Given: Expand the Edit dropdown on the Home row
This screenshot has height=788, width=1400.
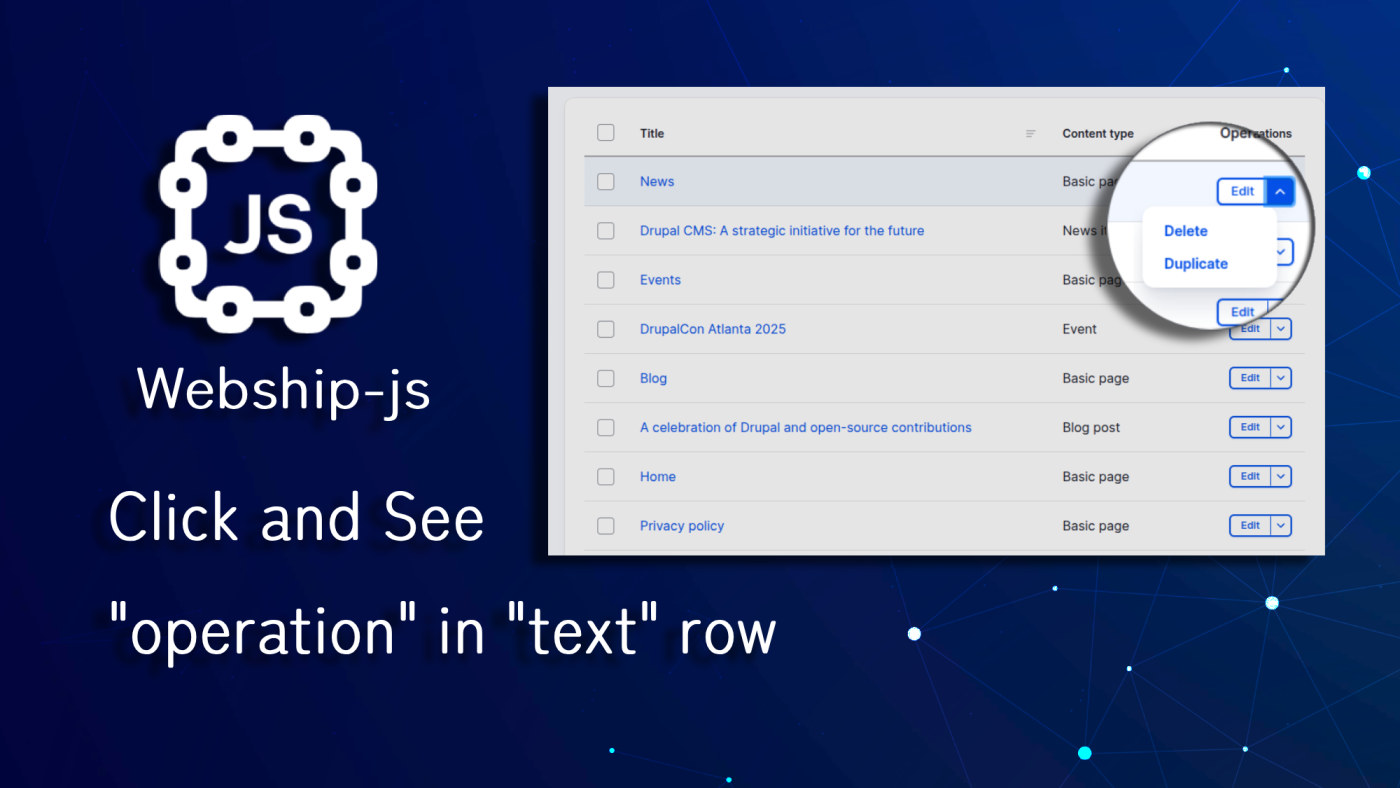Looking at the screenshot, I should tap(1280, 476).
